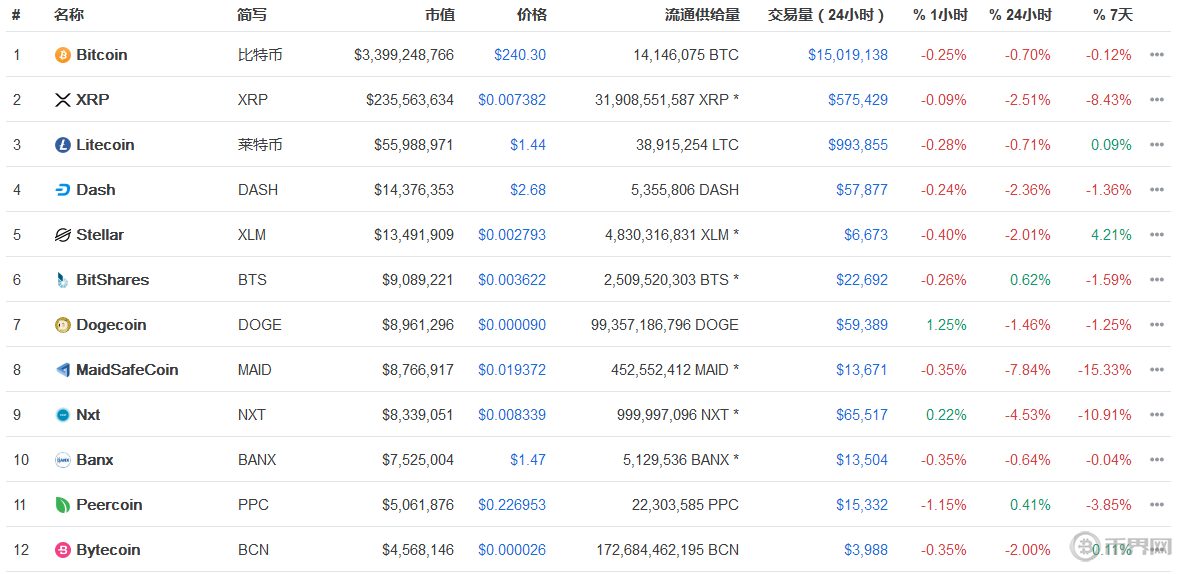Click the Peercoin green leaf icon
The width and height of the screenshot is (1183, 574).
coord(63,505)
